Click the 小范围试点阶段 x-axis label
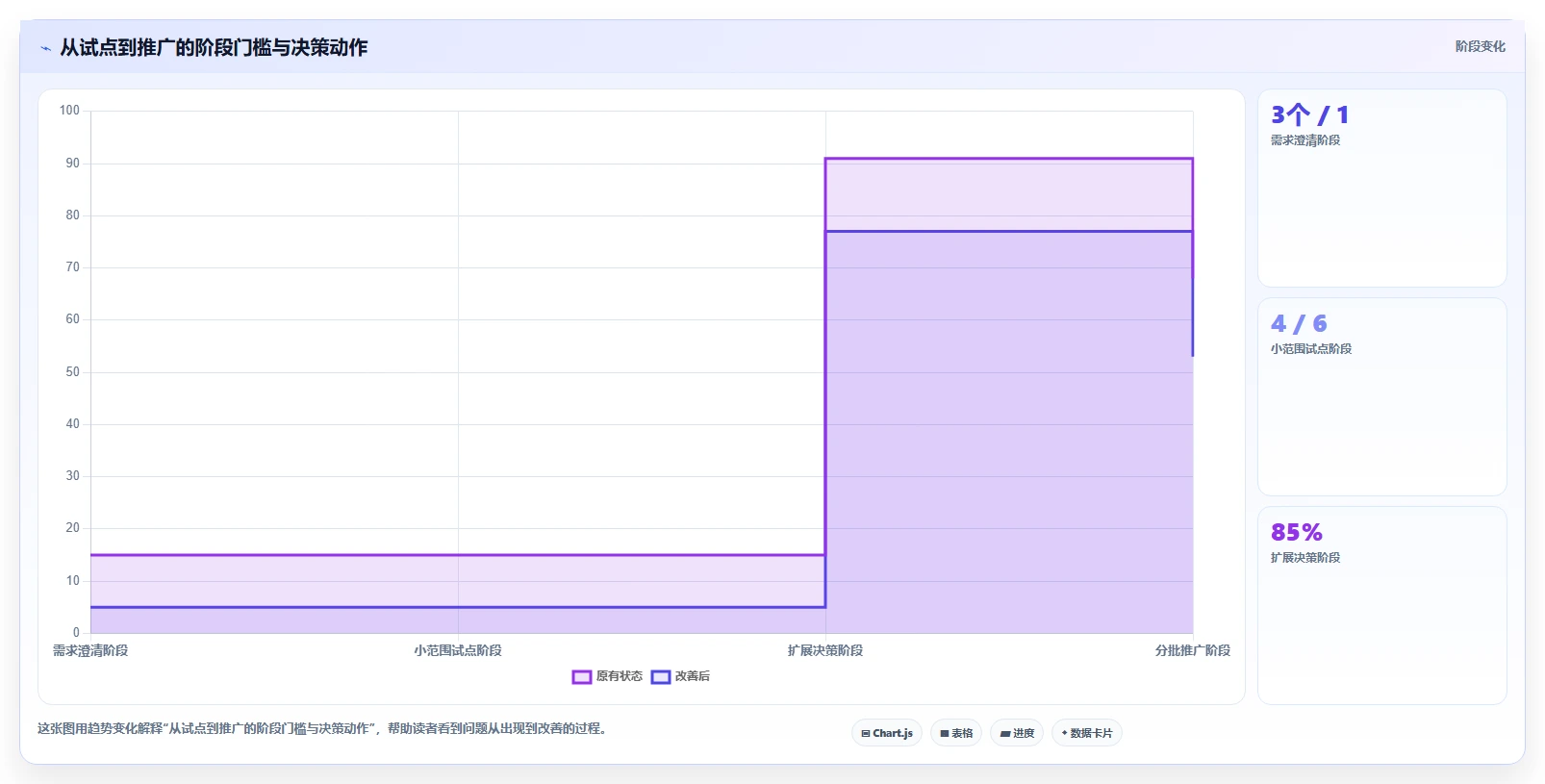This screenshot has height=784, width=1545. click(x=458, y=651)
